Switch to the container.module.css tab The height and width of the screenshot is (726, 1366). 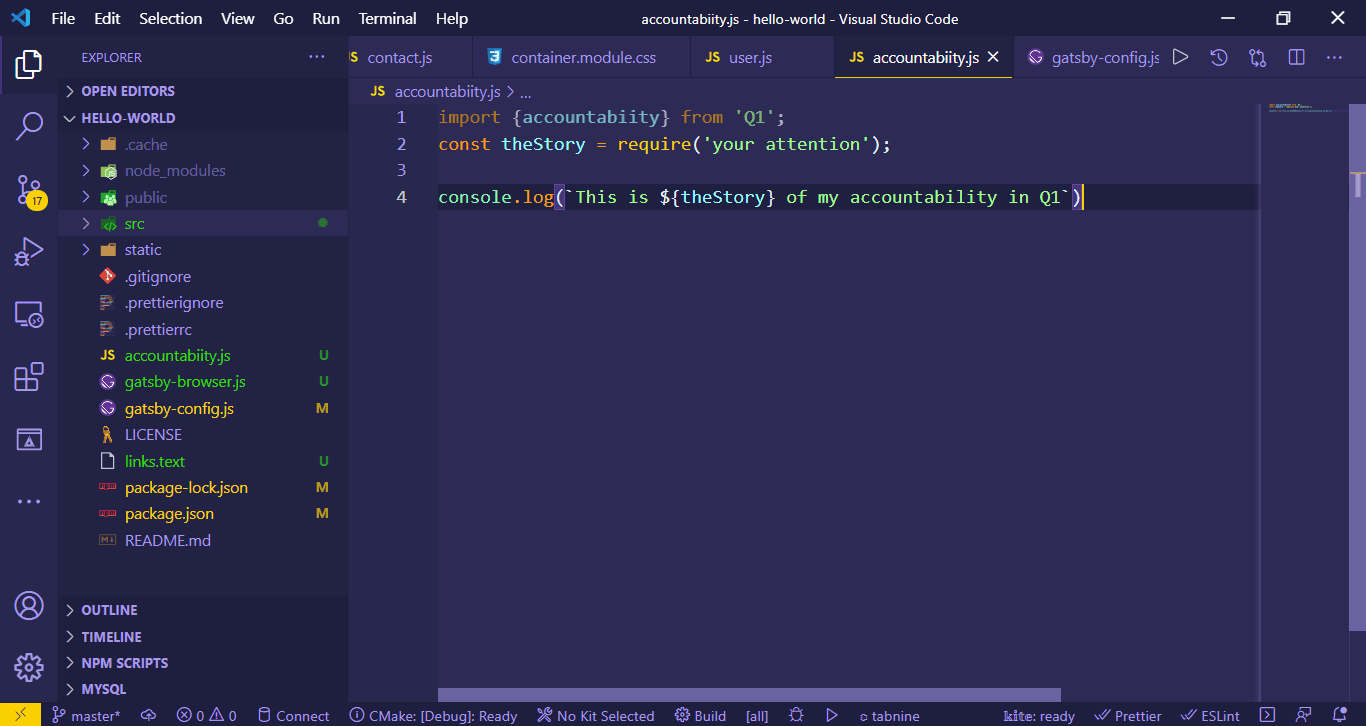point(583,58)
